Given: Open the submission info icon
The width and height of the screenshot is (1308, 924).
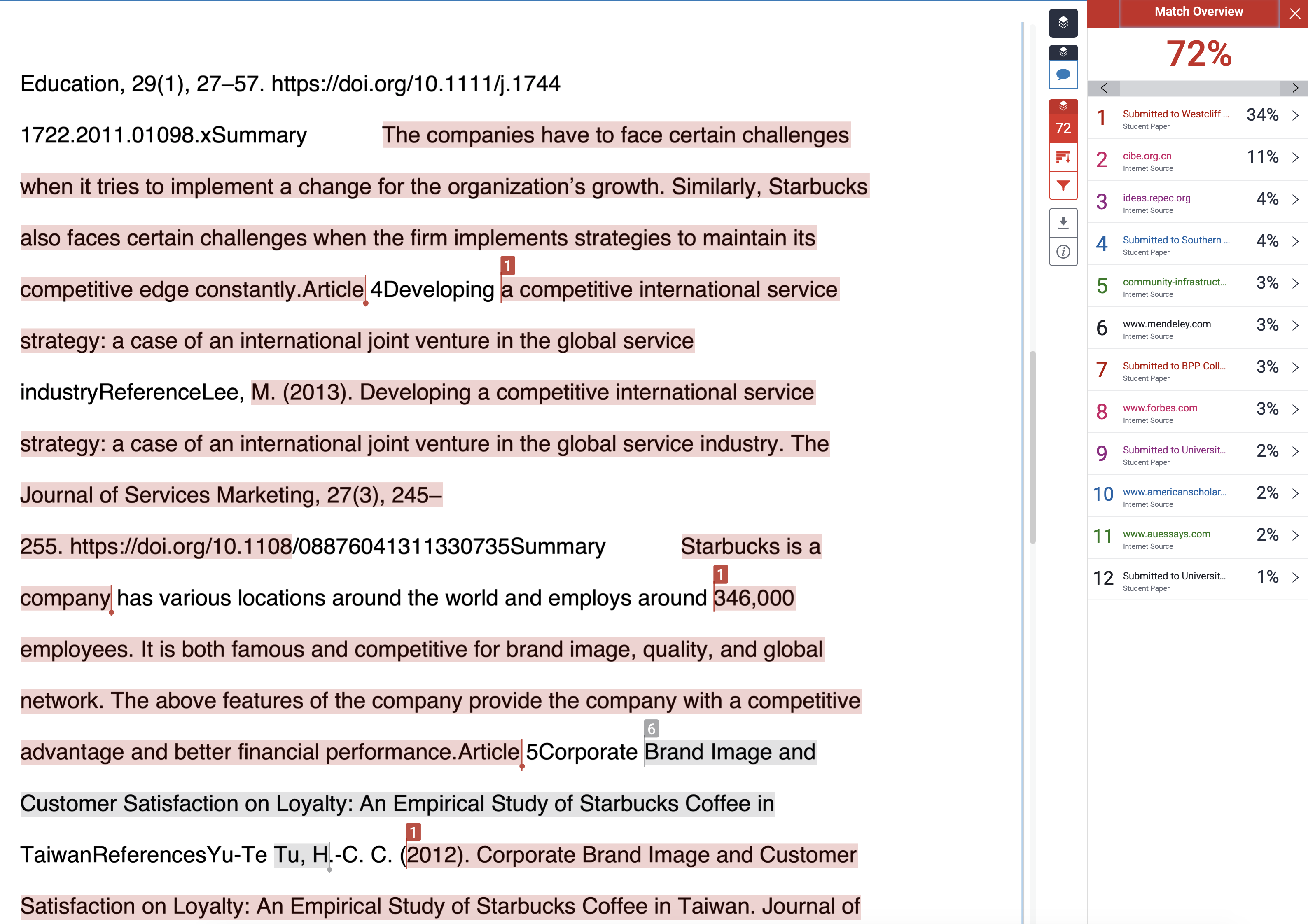Looking at the screenshot, I should [1063, 252].
